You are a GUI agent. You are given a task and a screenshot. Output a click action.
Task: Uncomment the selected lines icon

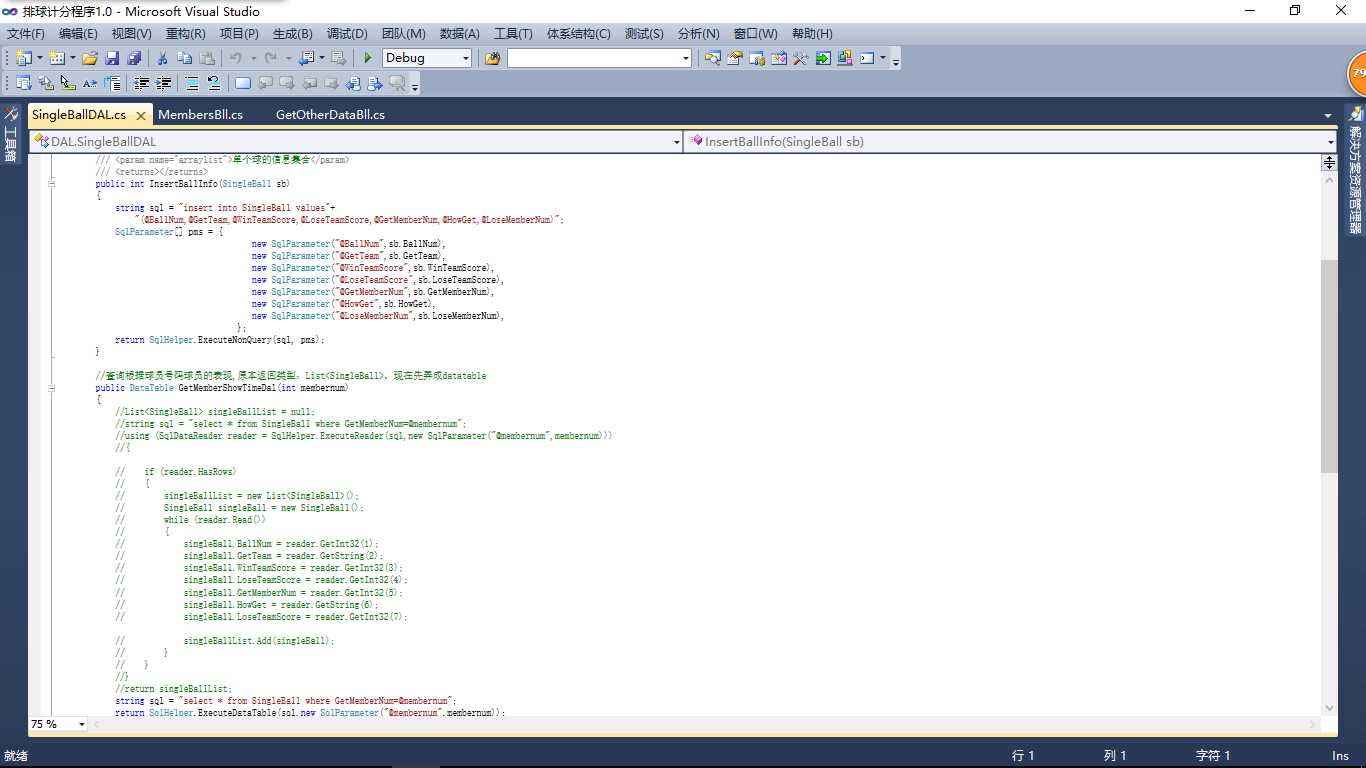213,83
